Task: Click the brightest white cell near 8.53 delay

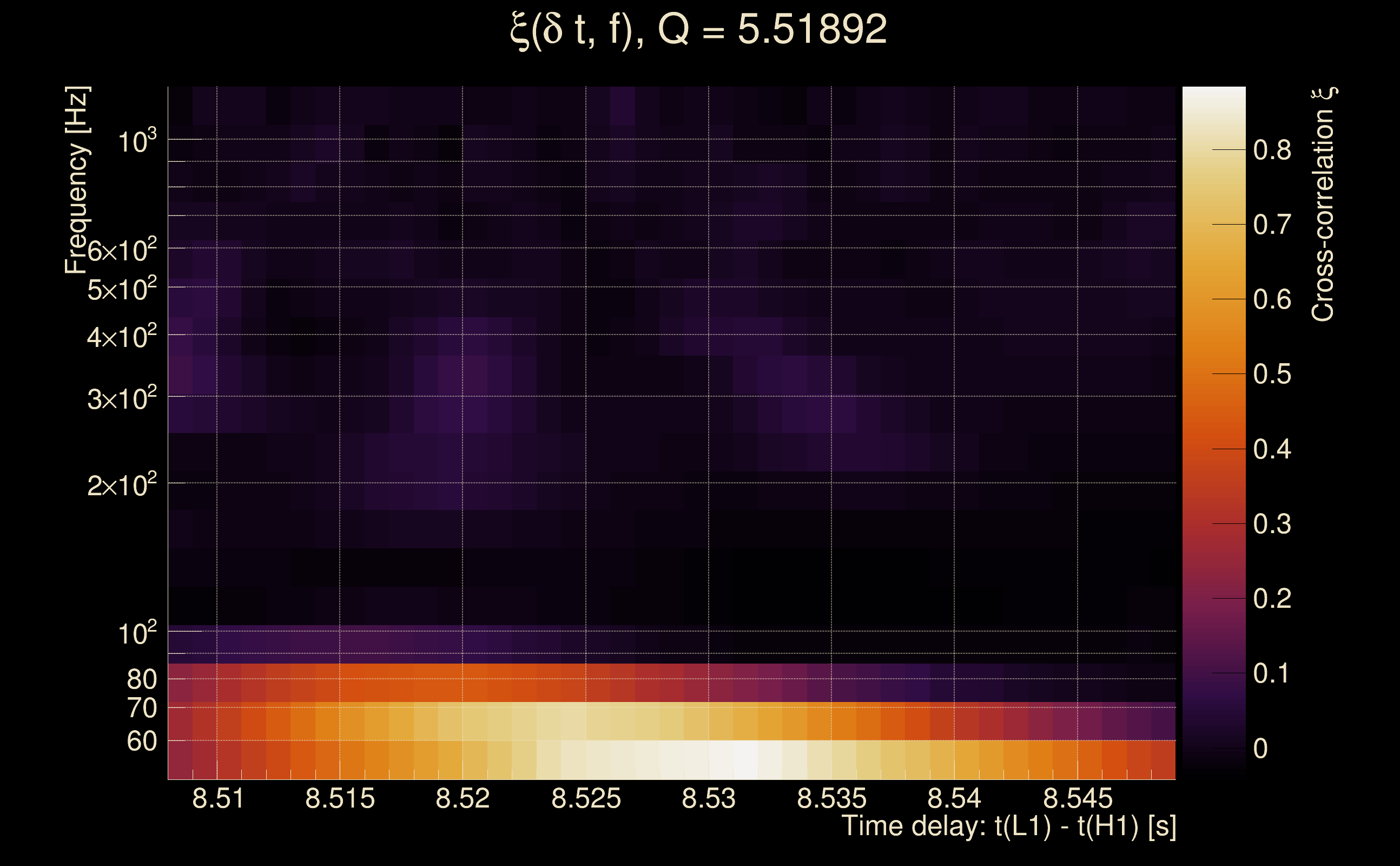Action: click(745, 759)
